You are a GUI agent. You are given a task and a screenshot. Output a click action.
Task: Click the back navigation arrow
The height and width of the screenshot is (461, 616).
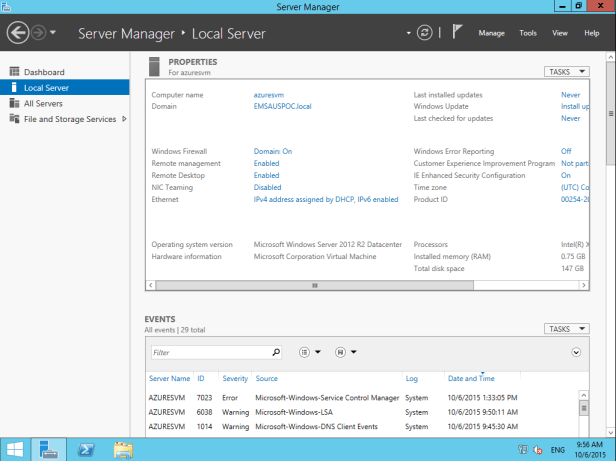point(17,33)
